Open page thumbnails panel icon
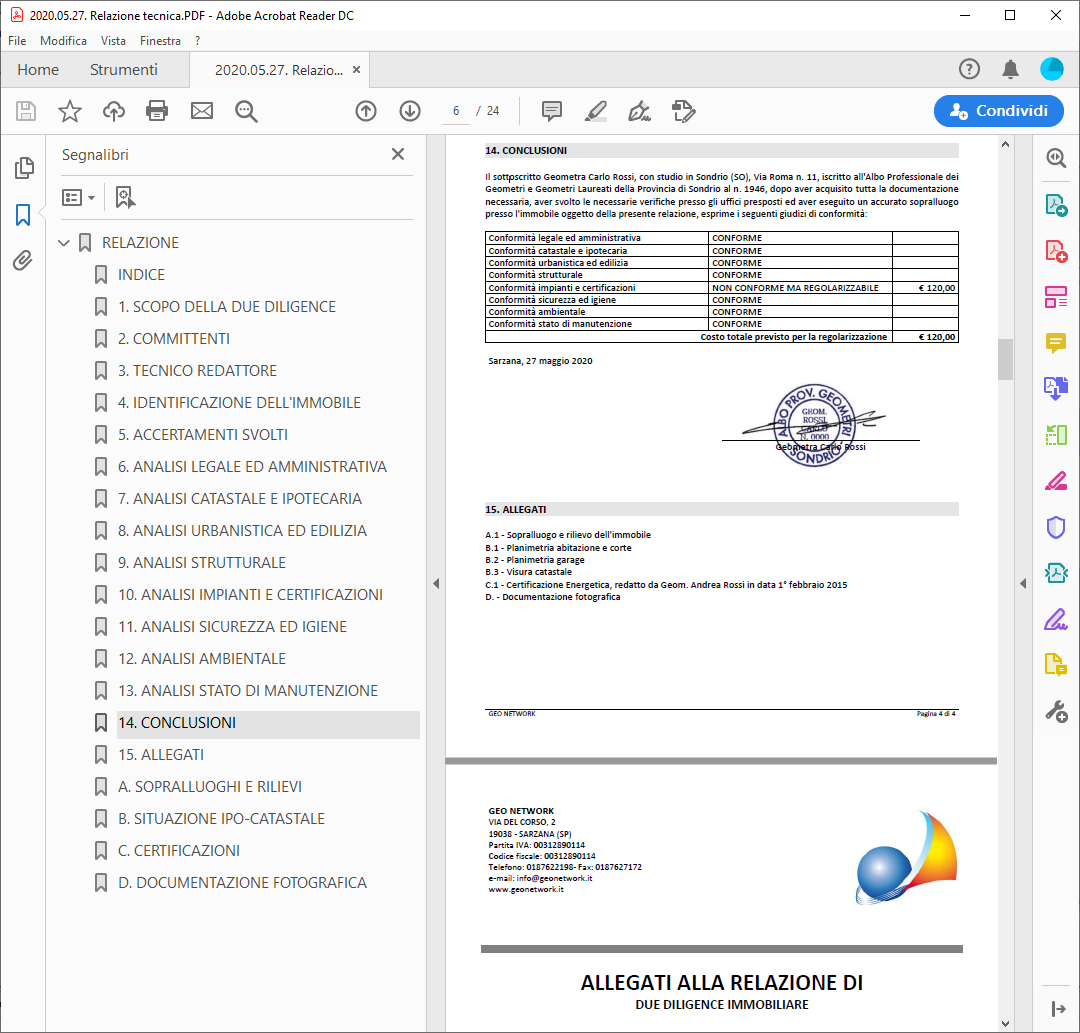1080x1033 pixels. [23, 168]
